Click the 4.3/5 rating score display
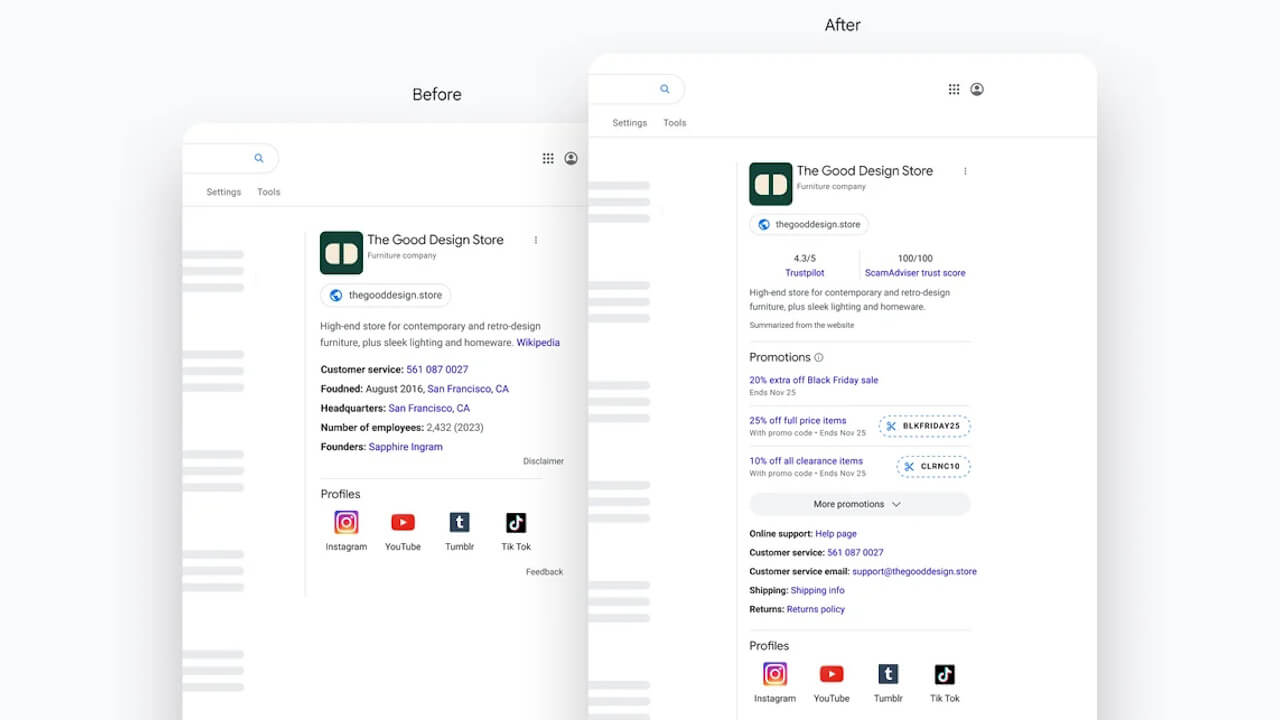 coord(804,258)
